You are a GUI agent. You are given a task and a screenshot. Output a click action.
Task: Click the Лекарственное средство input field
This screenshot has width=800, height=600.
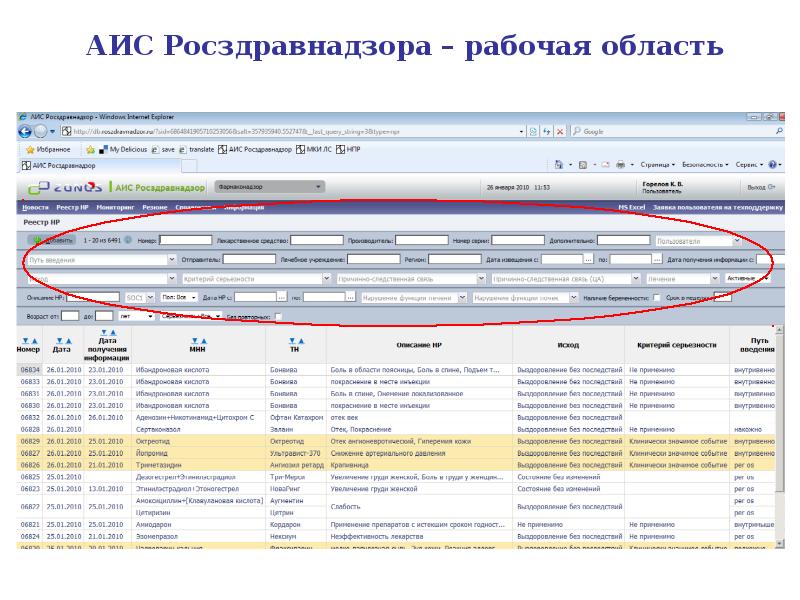coord(317,240)
